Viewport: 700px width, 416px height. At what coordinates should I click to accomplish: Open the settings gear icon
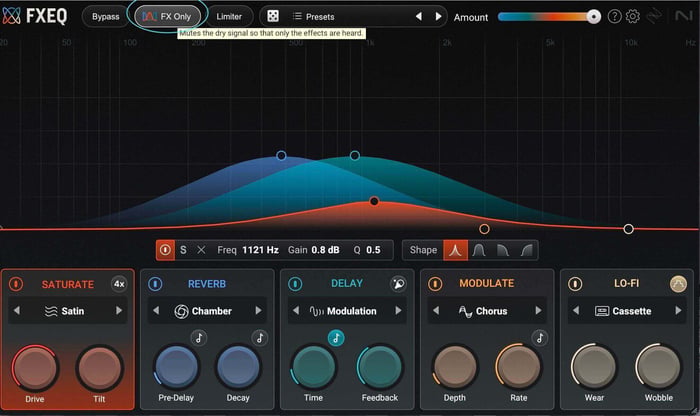click(633, 17)
